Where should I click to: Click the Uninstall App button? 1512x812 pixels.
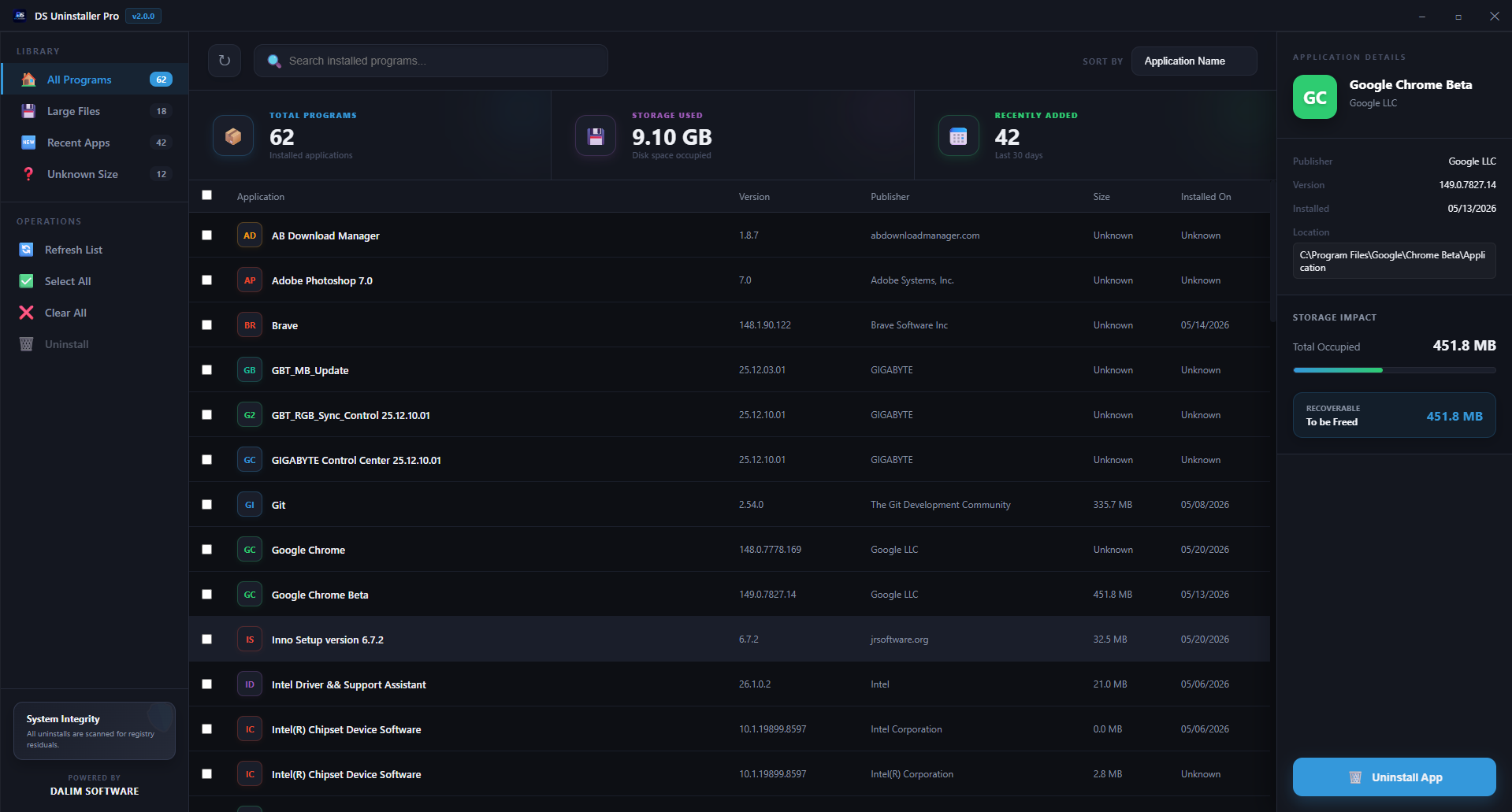(x=1394, y=777)
